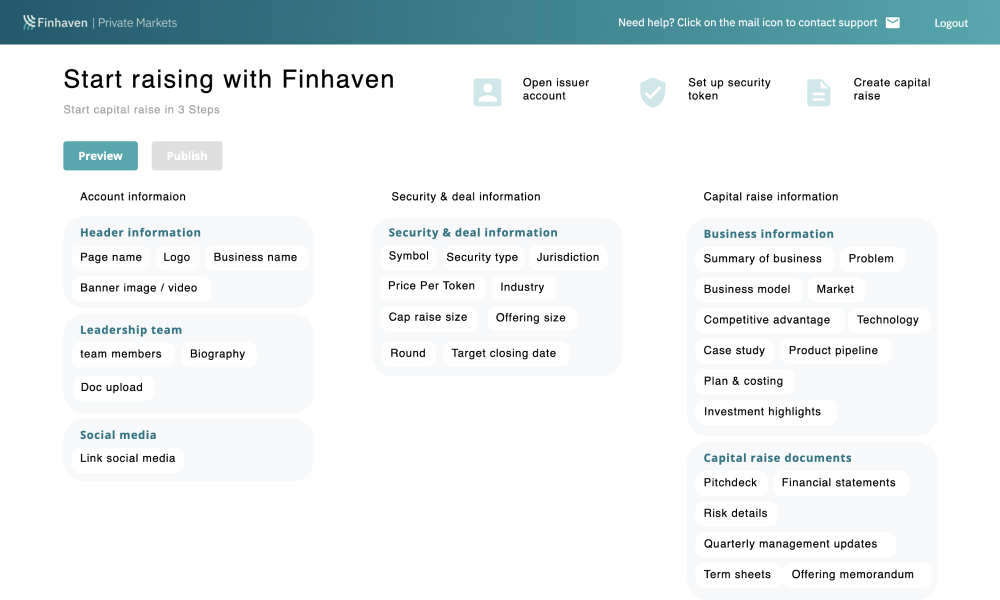Click the black 'Security & deal information' column heading

point(466,197)
